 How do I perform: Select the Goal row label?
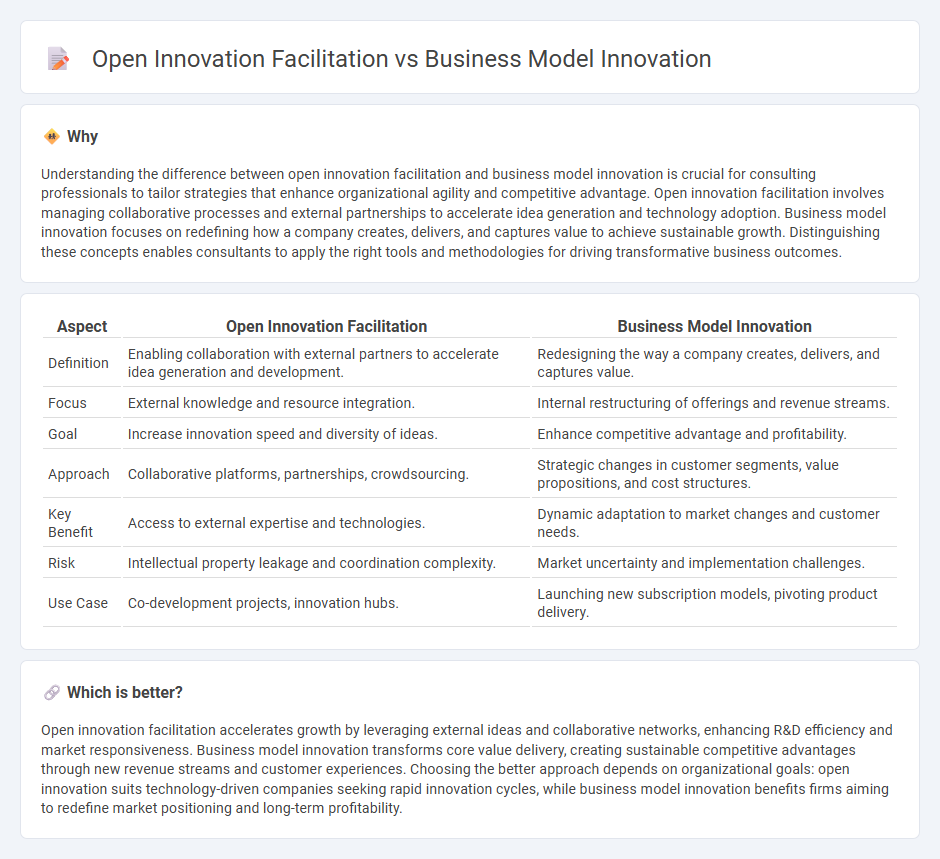[x=62, y=435]
